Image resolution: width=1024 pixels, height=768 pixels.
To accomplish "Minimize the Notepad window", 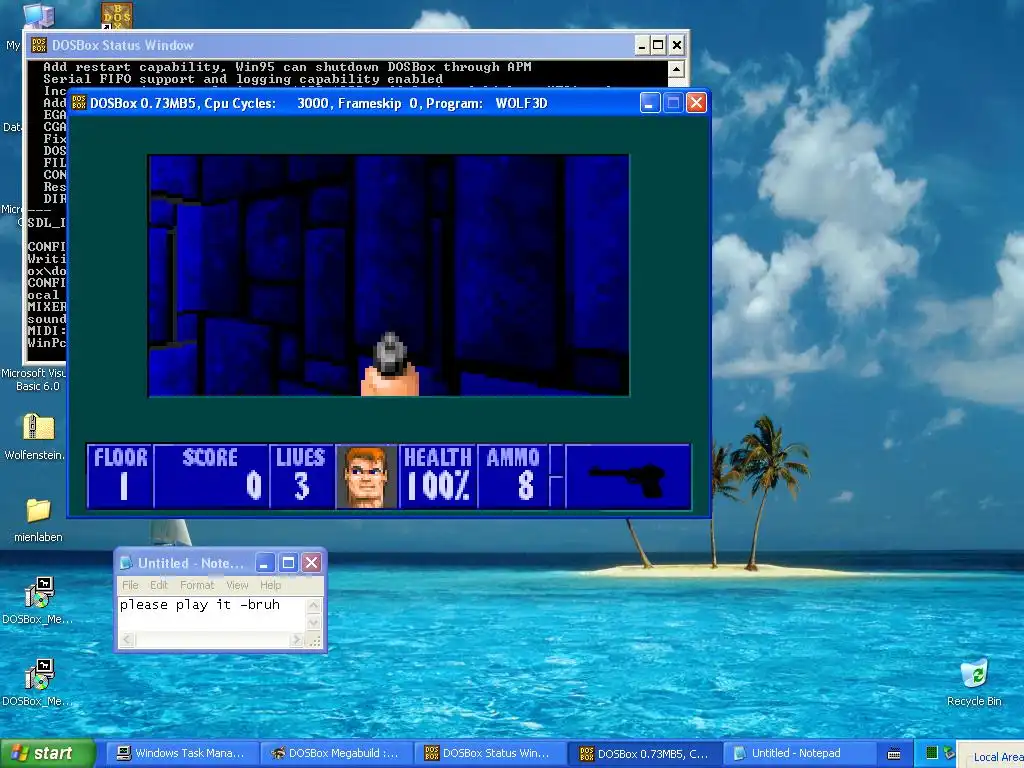I will [x=264, y=563].
